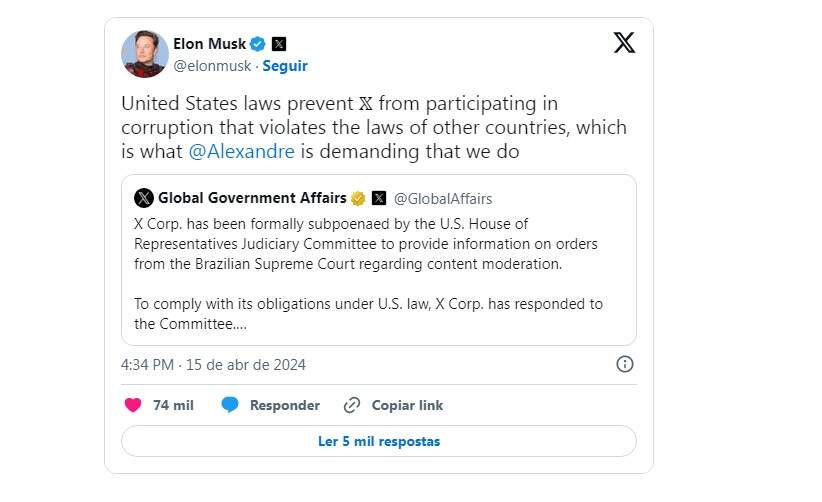Click the X affiliation badge beside Elon Musk
Viewport: 822px width, 502px height.
(279, 44)
